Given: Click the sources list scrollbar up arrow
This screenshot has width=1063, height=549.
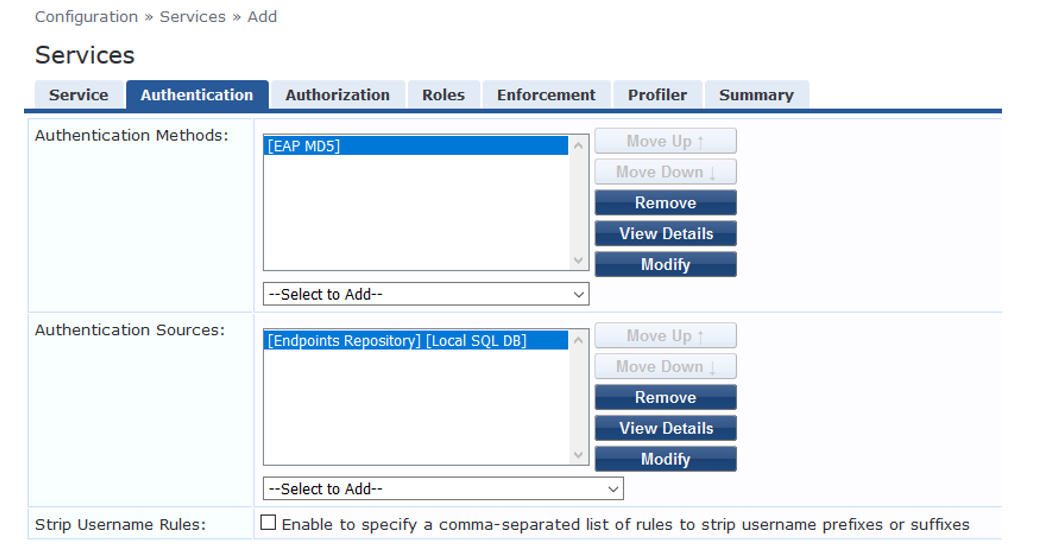Looking at the screenshot, I should (x=578, y=340).
